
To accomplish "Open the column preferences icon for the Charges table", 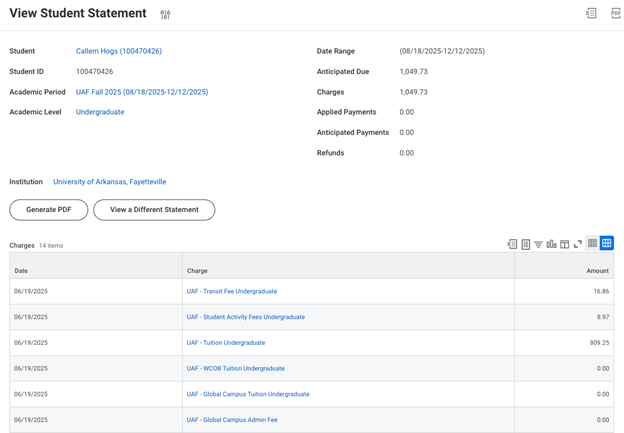I will point(564,244).
